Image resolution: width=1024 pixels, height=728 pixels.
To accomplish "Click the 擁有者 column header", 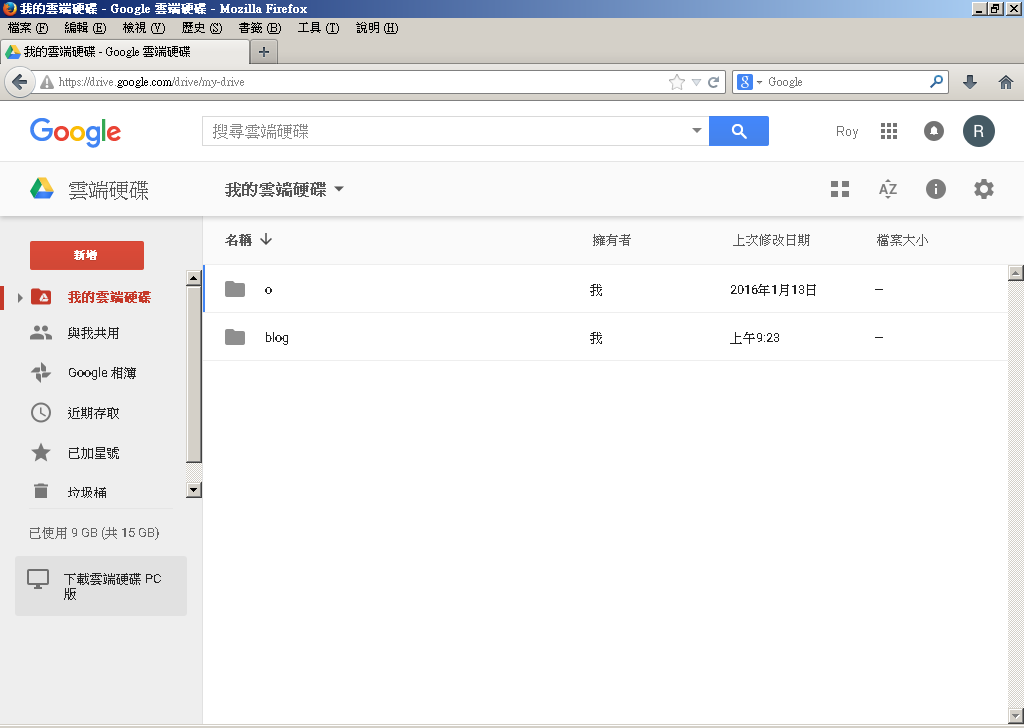I will (x=612, y=240).
